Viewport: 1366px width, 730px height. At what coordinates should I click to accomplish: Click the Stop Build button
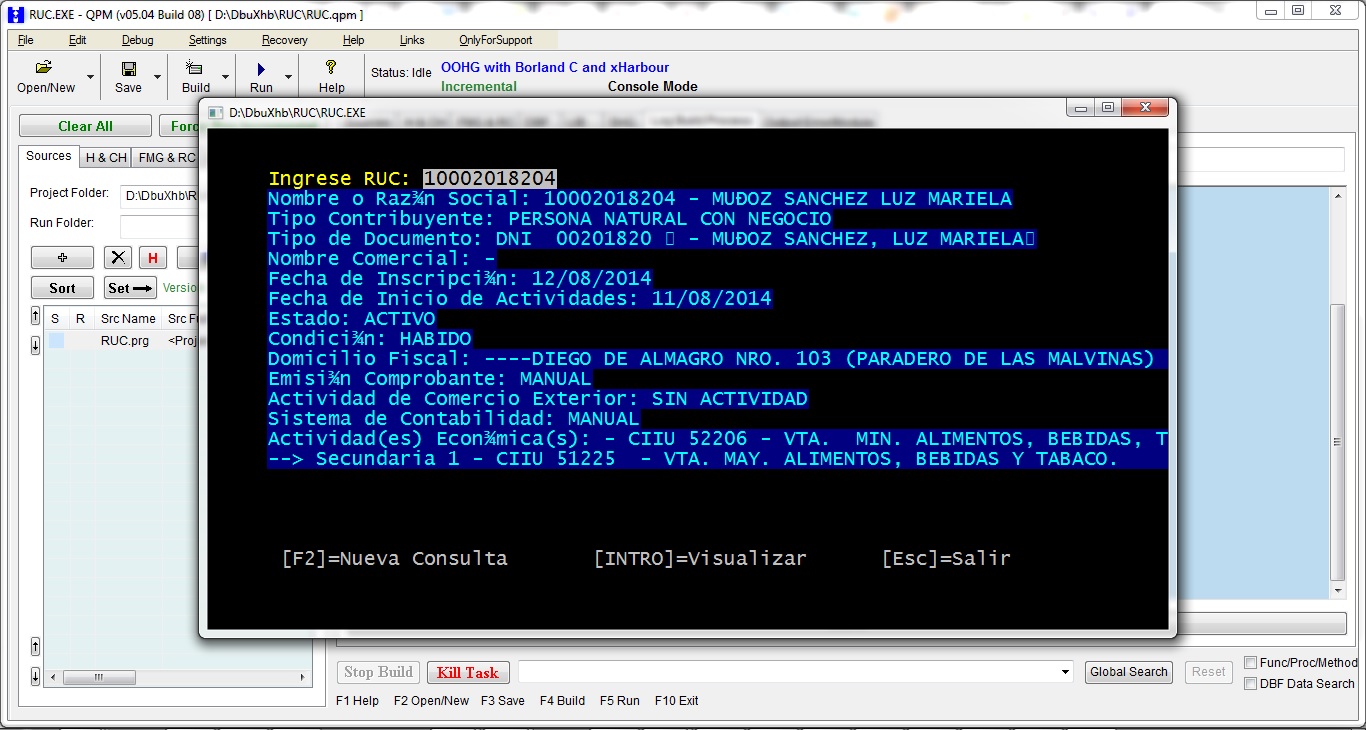click(379, 672)
